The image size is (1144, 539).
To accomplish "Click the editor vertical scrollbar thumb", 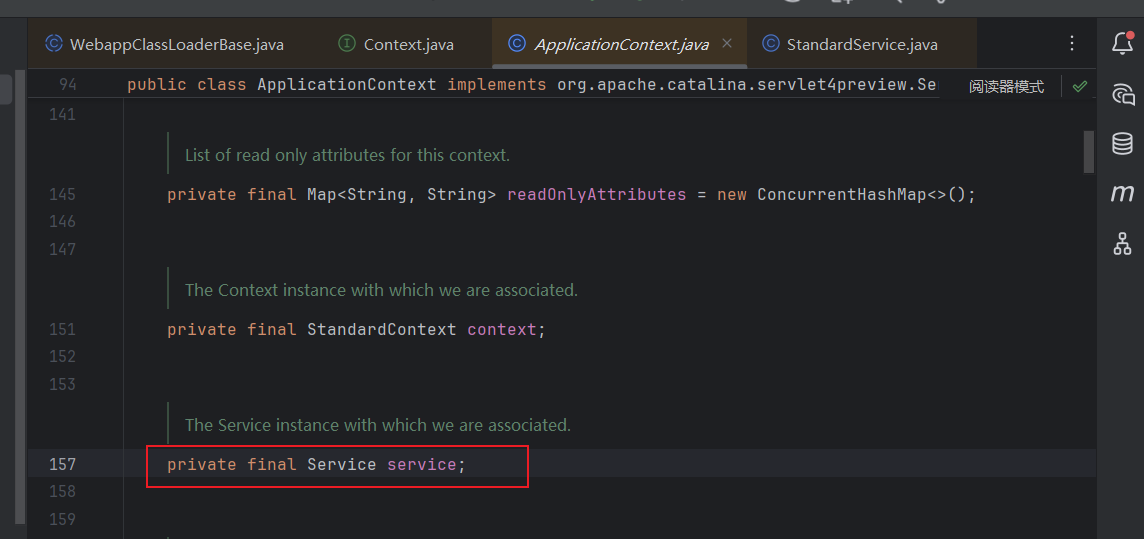I will point(1089,152).
